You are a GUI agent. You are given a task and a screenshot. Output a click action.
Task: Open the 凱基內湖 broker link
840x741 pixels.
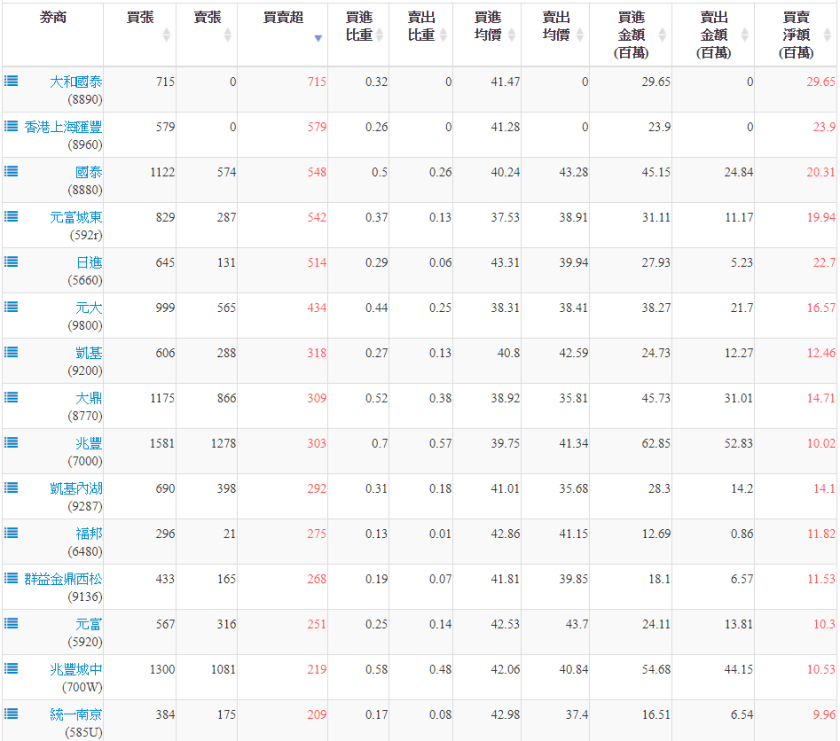76,488
